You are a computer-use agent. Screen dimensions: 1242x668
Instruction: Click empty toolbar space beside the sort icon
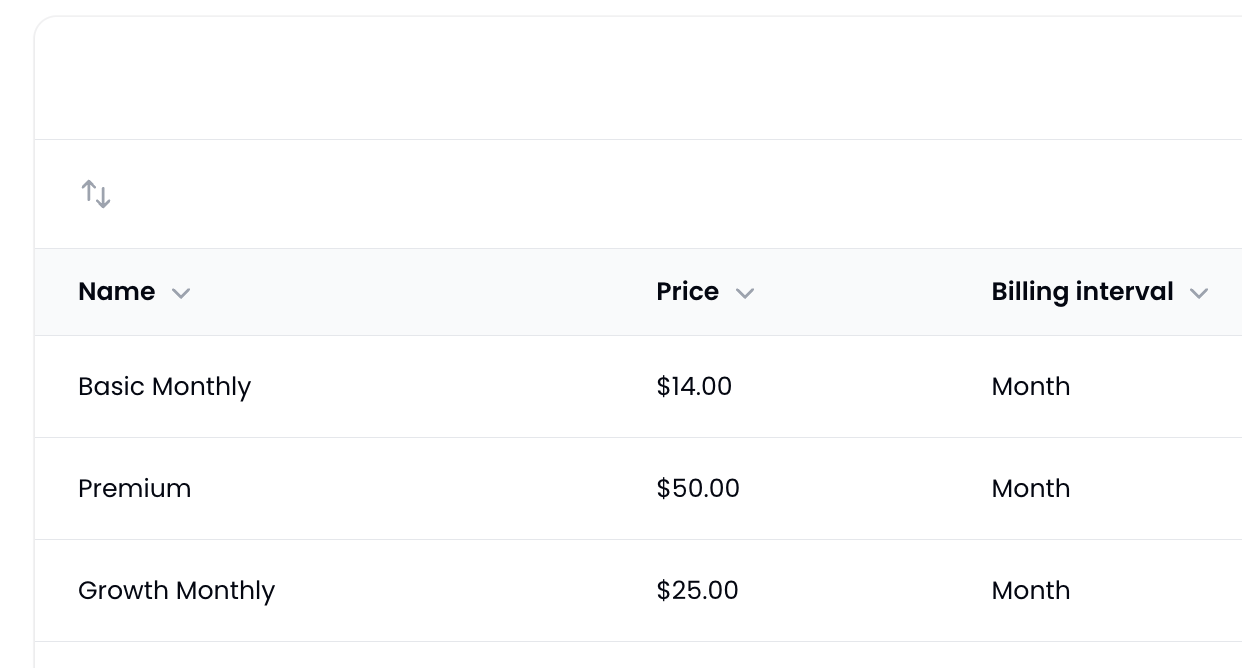(x=670, y=194)
